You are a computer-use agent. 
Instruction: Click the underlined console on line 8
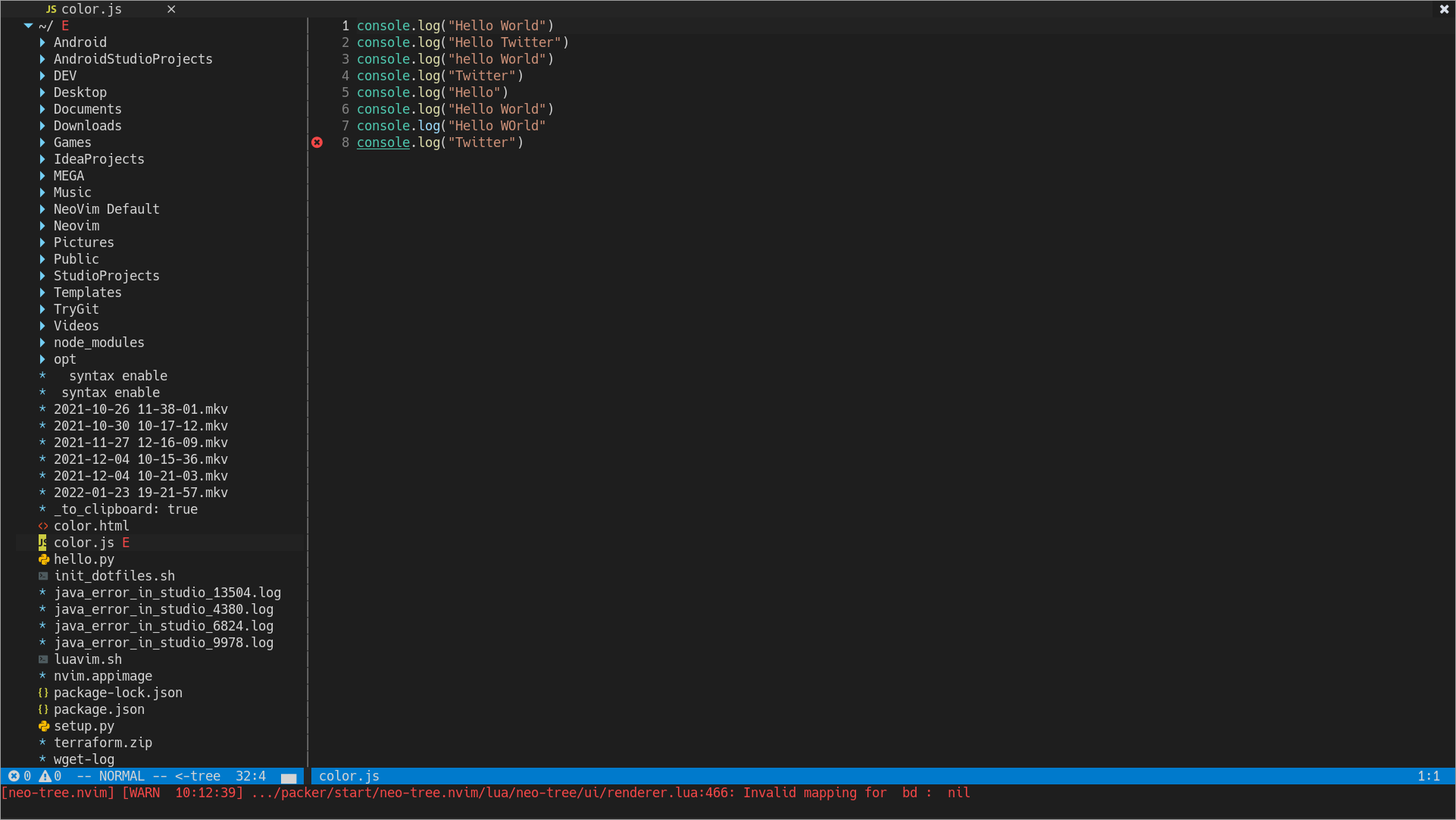(x=383, y=142)
